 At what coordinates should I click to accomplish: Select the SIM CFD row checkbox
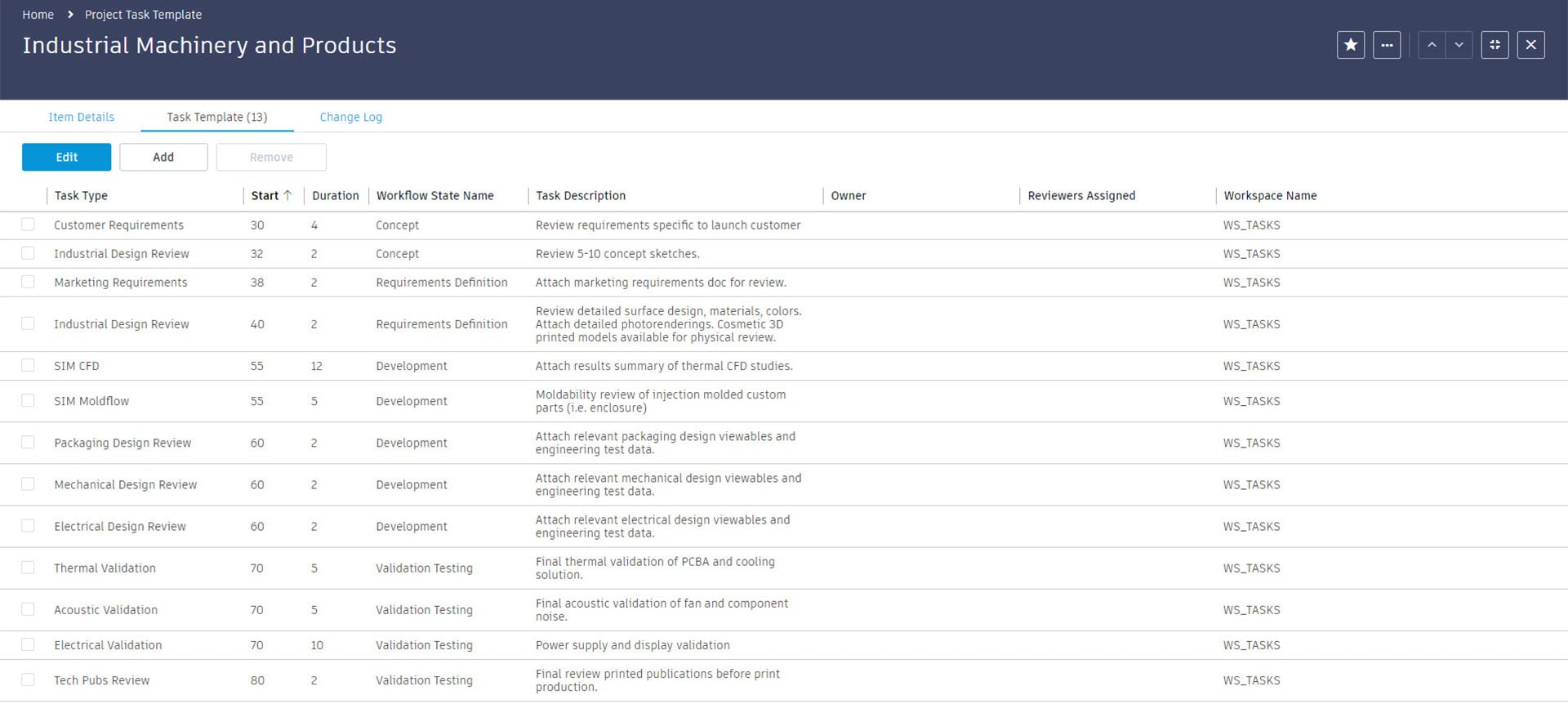29,366
